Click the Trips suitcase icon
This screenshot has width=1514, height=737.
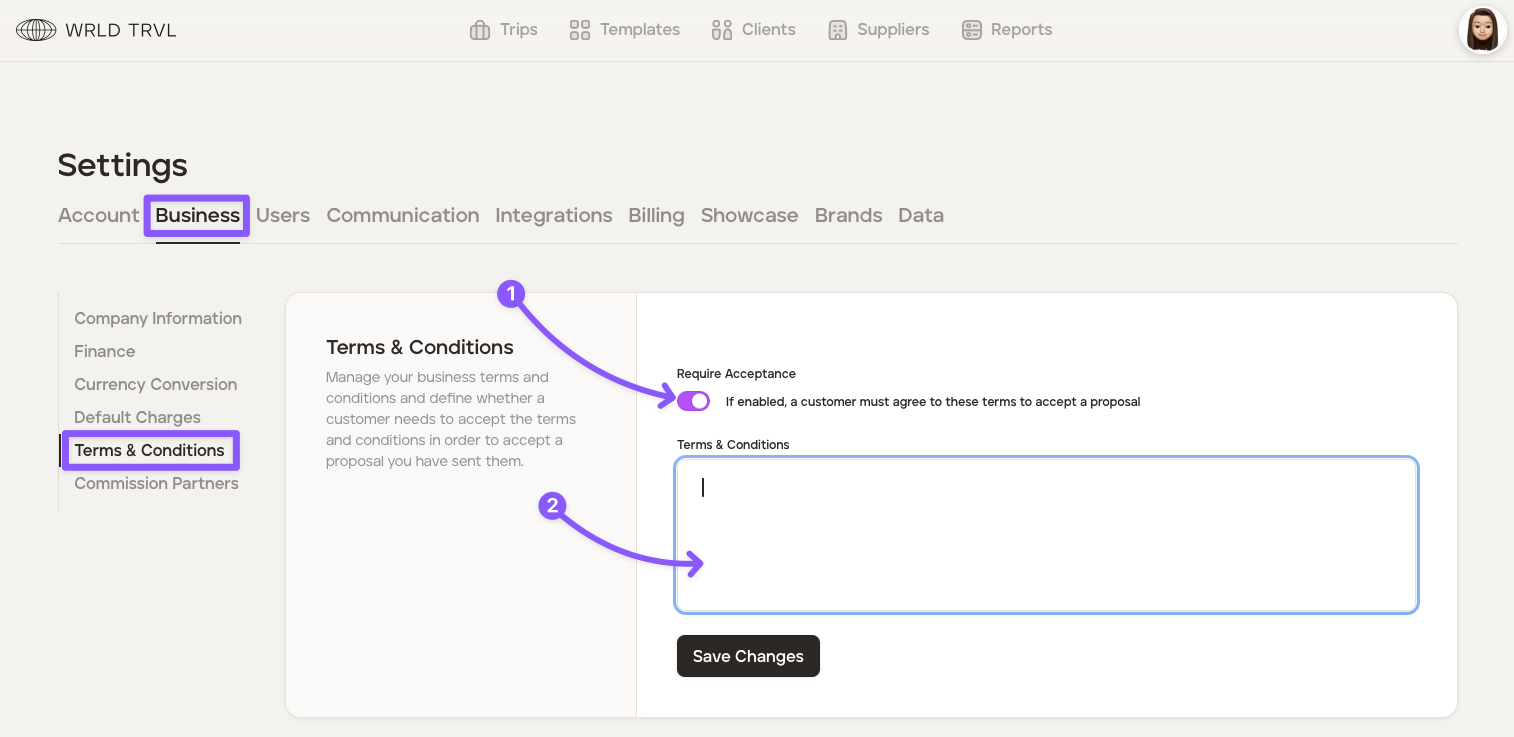[x=480, y=30]
